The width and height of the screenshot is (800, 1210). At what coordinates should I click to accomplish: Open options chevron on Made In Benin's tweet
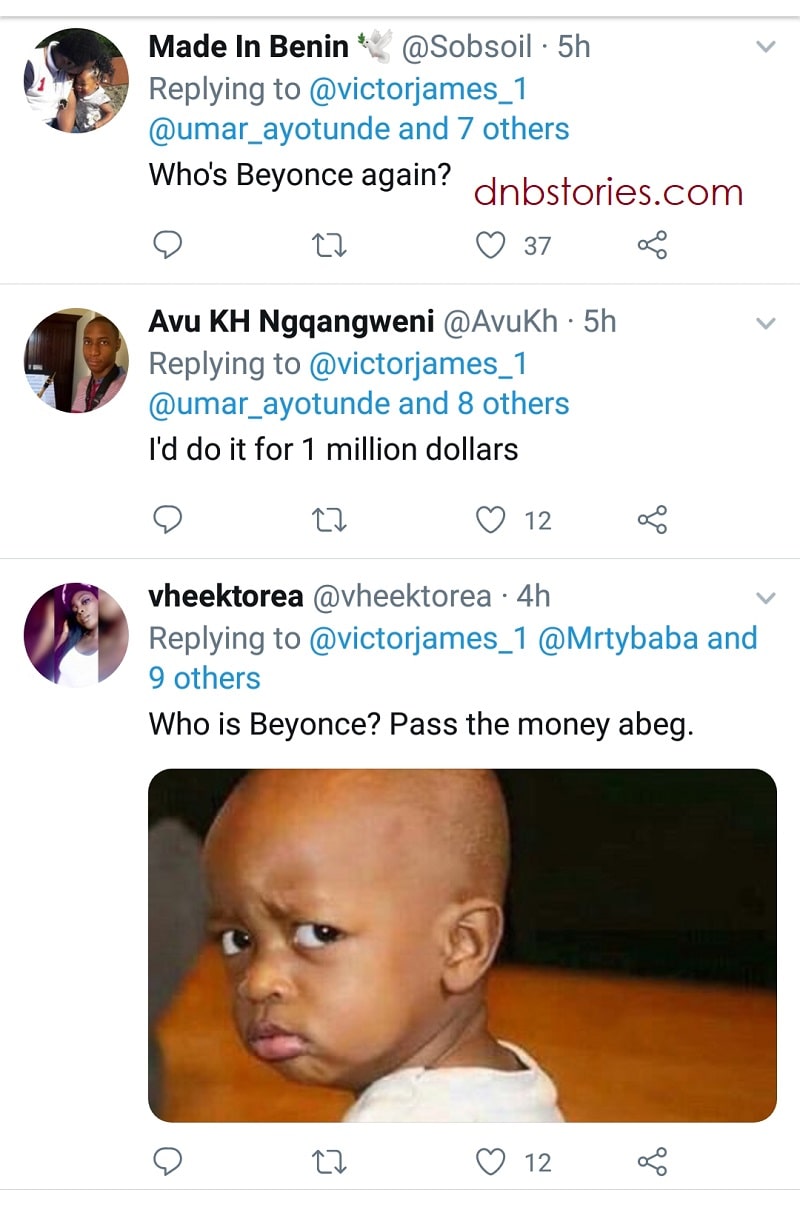tap(765, 47)
